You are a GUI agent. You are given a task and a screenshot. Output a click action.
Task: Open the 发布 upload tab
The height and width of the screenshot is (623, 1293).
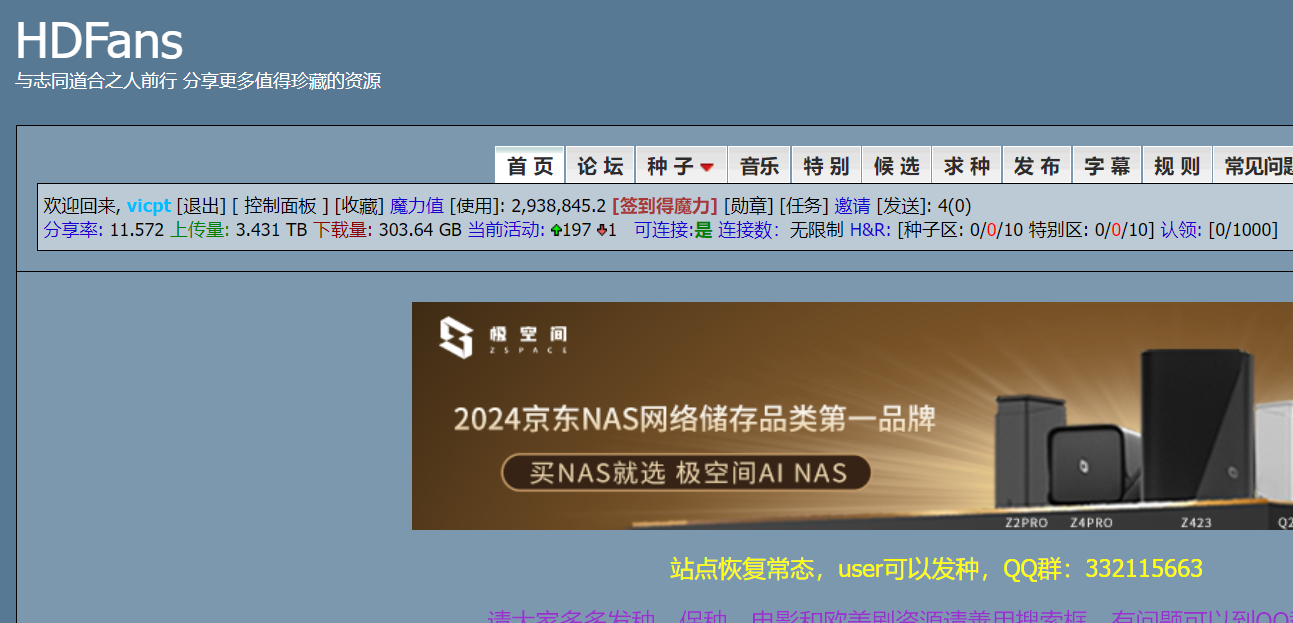1036,166
